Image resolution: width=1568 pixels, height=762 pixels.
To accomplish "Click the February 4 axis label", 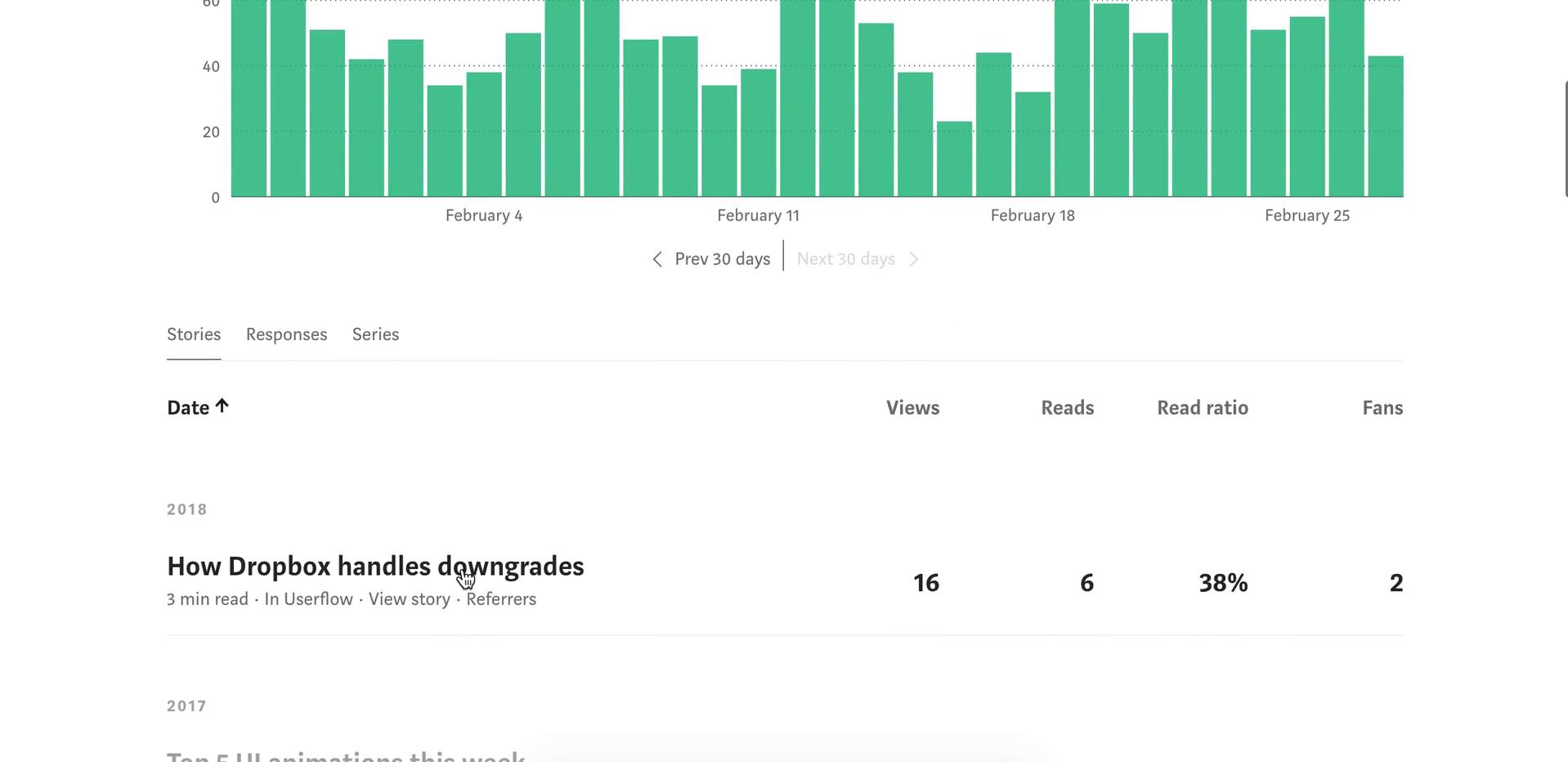I will pyautogui.click(x=484, y=216).
